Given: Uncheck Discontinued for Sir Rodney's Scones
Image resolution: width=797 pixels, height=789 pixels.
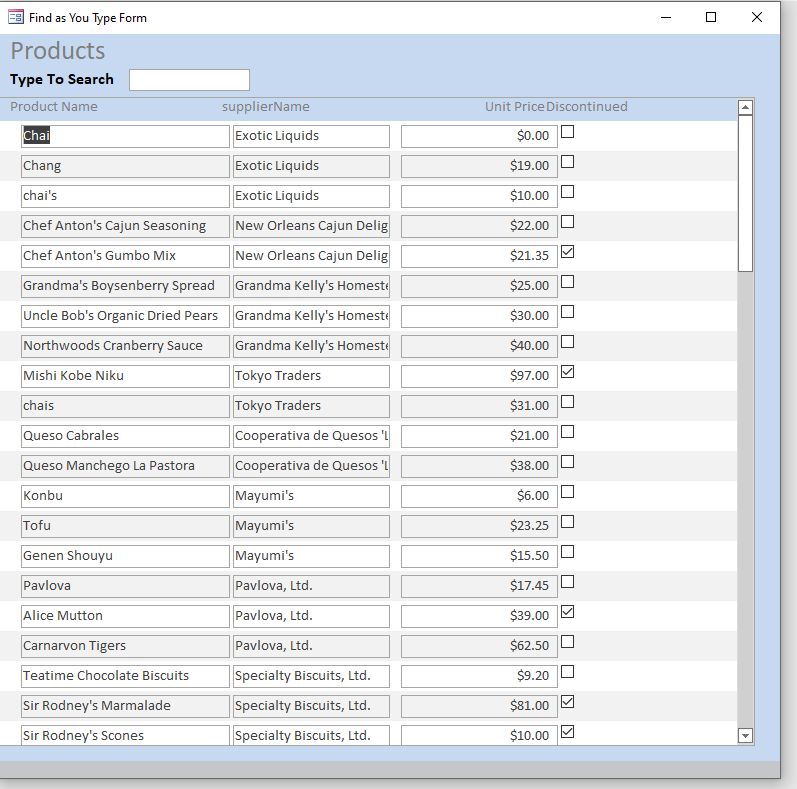Looking at the screenshot, I should click(567, 732).
